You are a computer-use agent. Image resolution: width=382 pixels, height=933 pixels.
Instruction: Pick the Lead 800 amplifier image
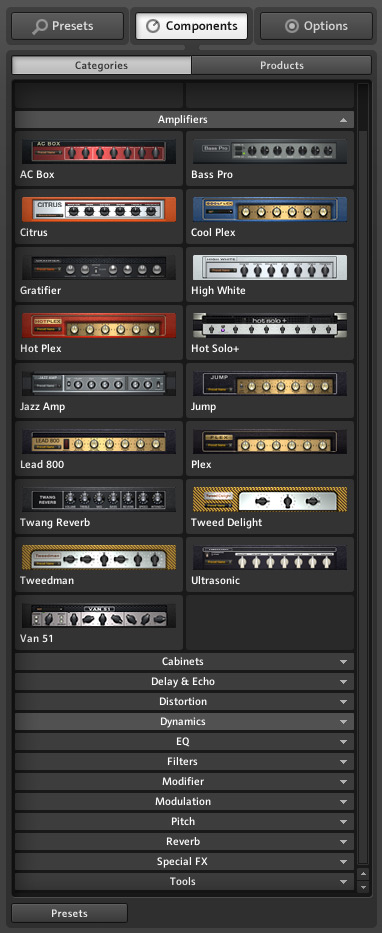click(x=99, y=442)
